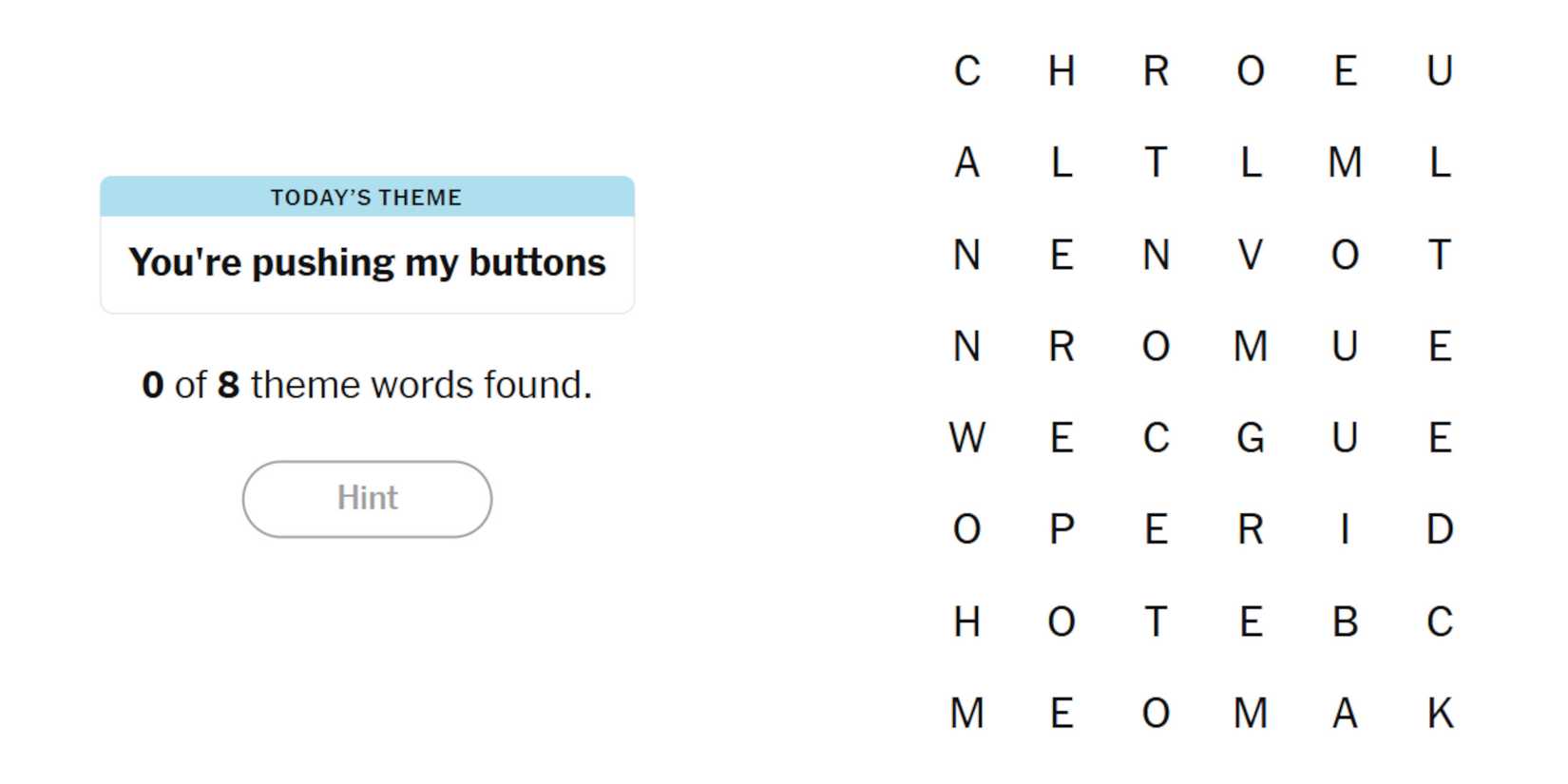Select the letter P tile
1568x784 pixels.
click(1061, 529)
